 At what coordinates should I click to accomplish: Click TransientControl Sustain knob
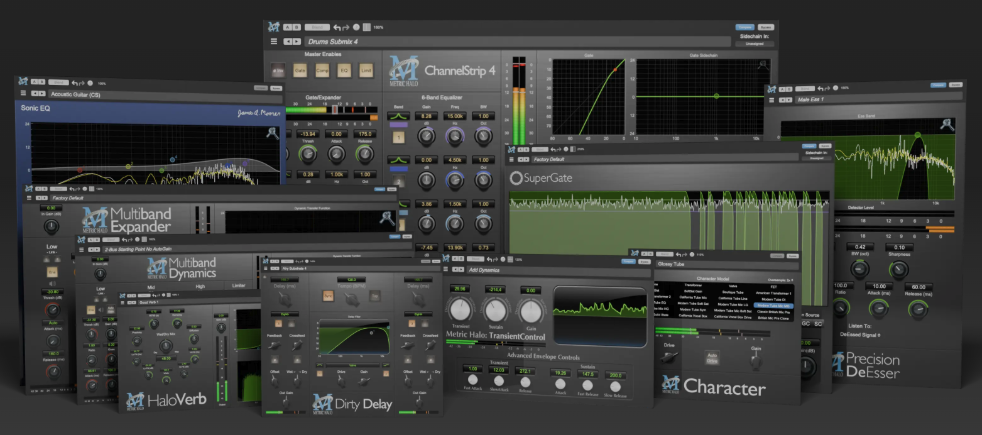tap(495, 310)
